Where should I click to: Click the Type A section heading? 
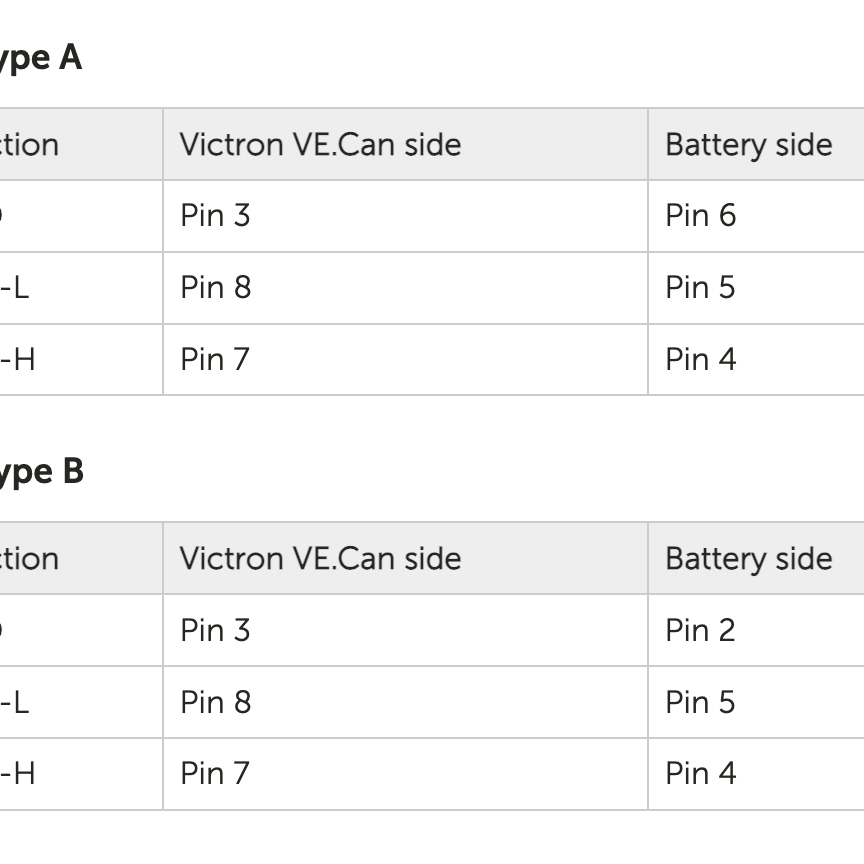(x=40, y=58)
